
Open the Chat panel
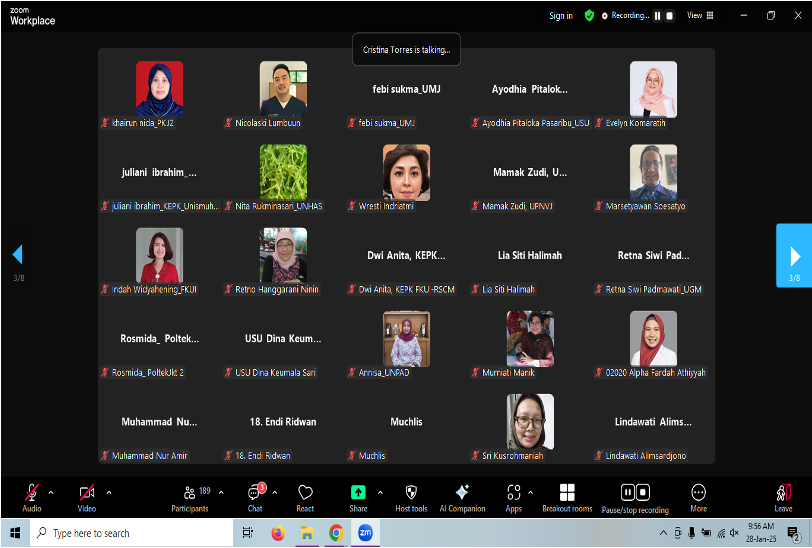click(255, 496)
